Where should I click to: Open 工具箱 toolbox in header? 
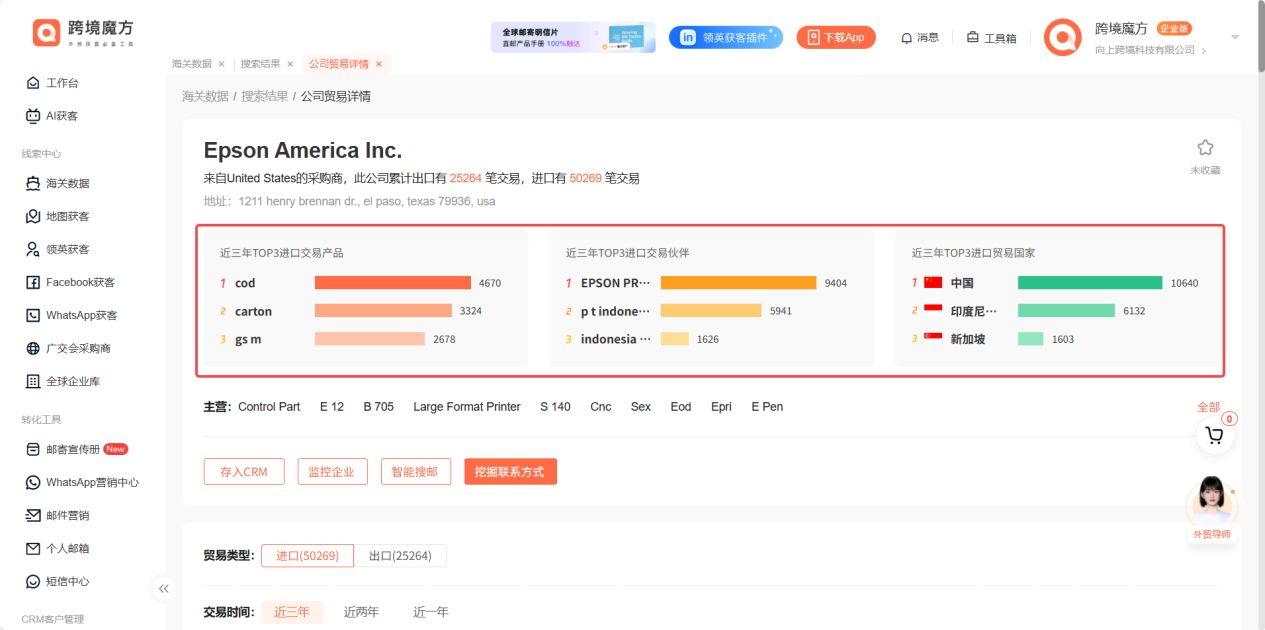tap(991, 38)
